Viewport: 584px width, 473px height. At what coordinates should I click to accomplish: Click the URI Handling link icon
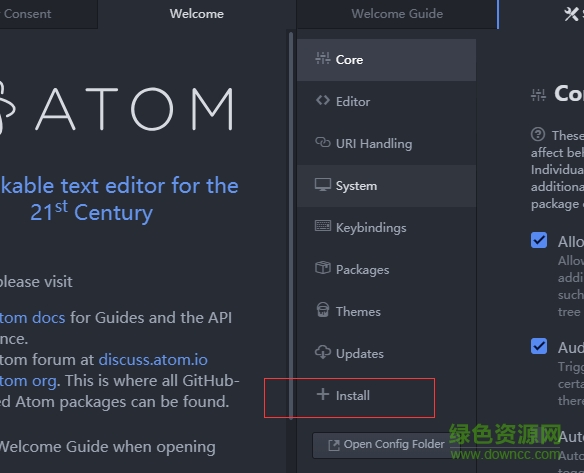click(323, 142)
